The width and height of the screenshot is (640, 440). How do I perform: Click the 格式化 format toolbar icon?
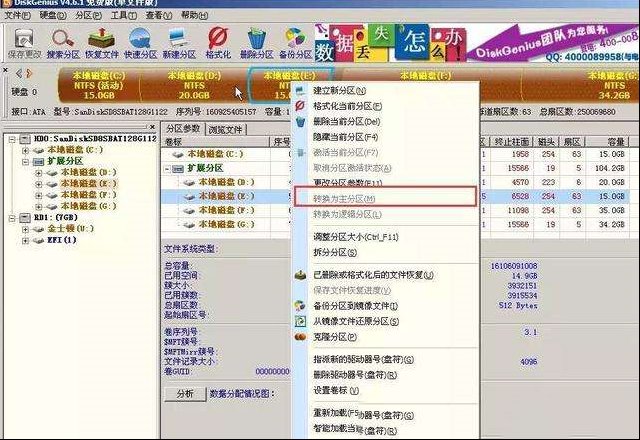tap(218, 43)
